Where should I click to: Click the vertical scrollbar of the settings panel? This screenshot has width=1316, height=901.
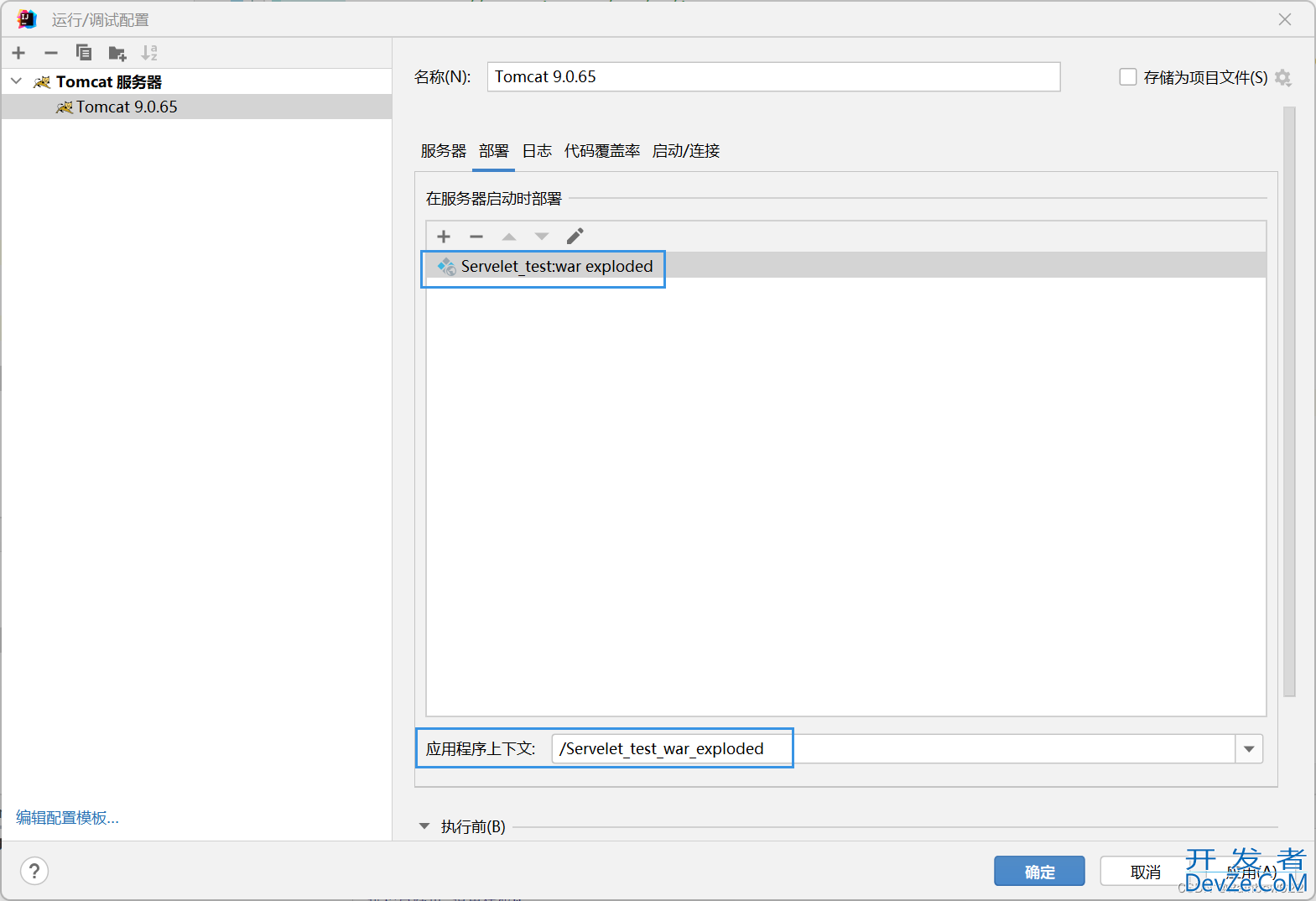(x=1289, y=402)
